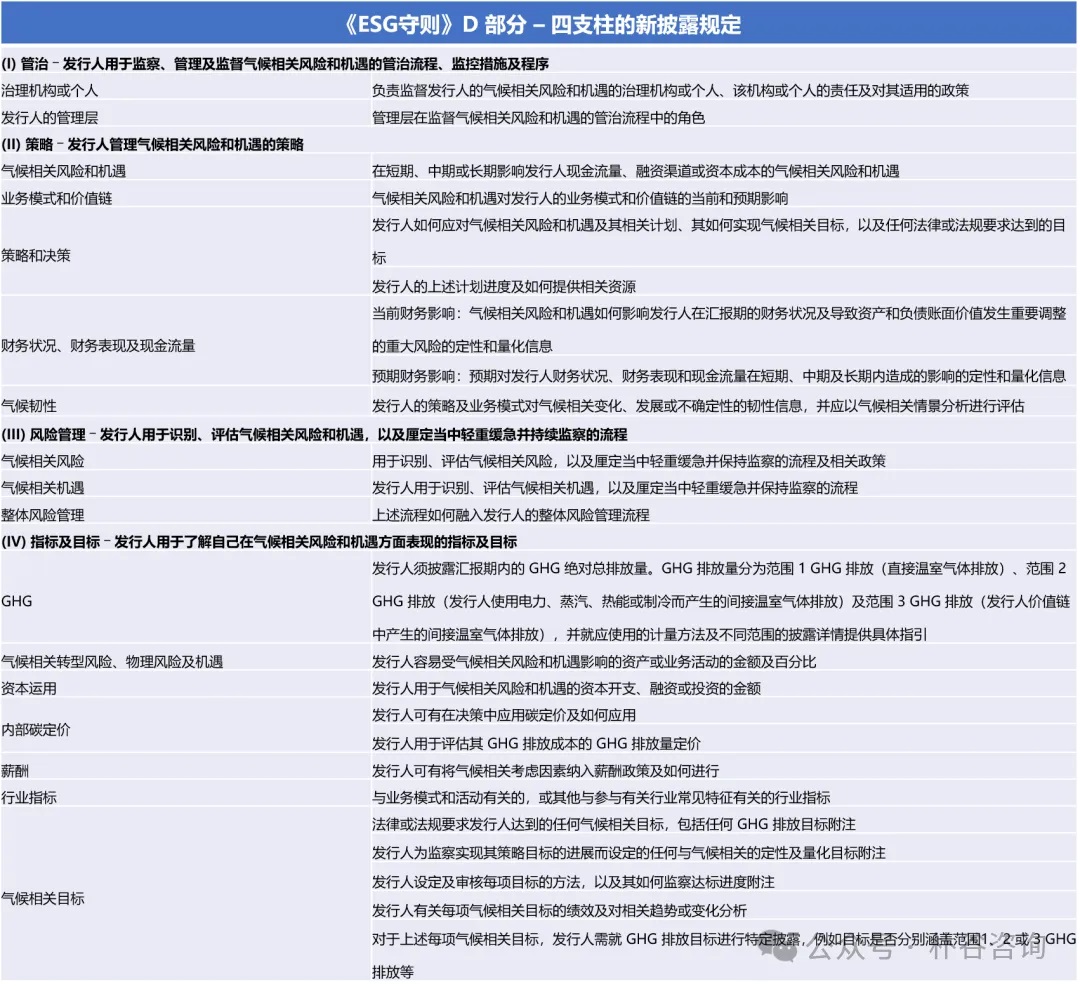Click the line starting with '预期财务影响'
The image size is (1080, 989).
click(719, 376)
